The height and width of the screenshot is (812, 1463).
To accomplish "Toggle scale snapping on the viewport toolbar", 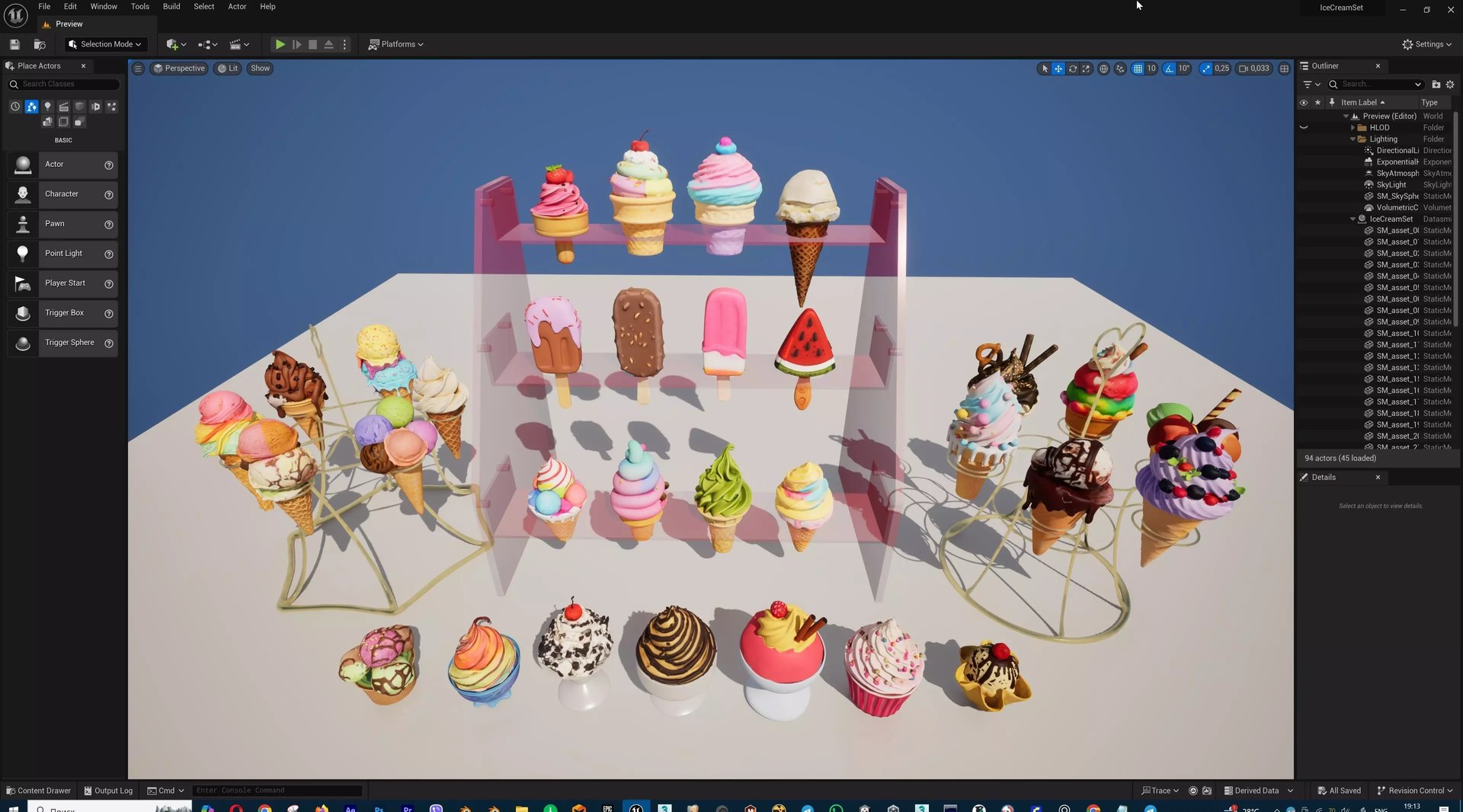I will [1205, 69].
